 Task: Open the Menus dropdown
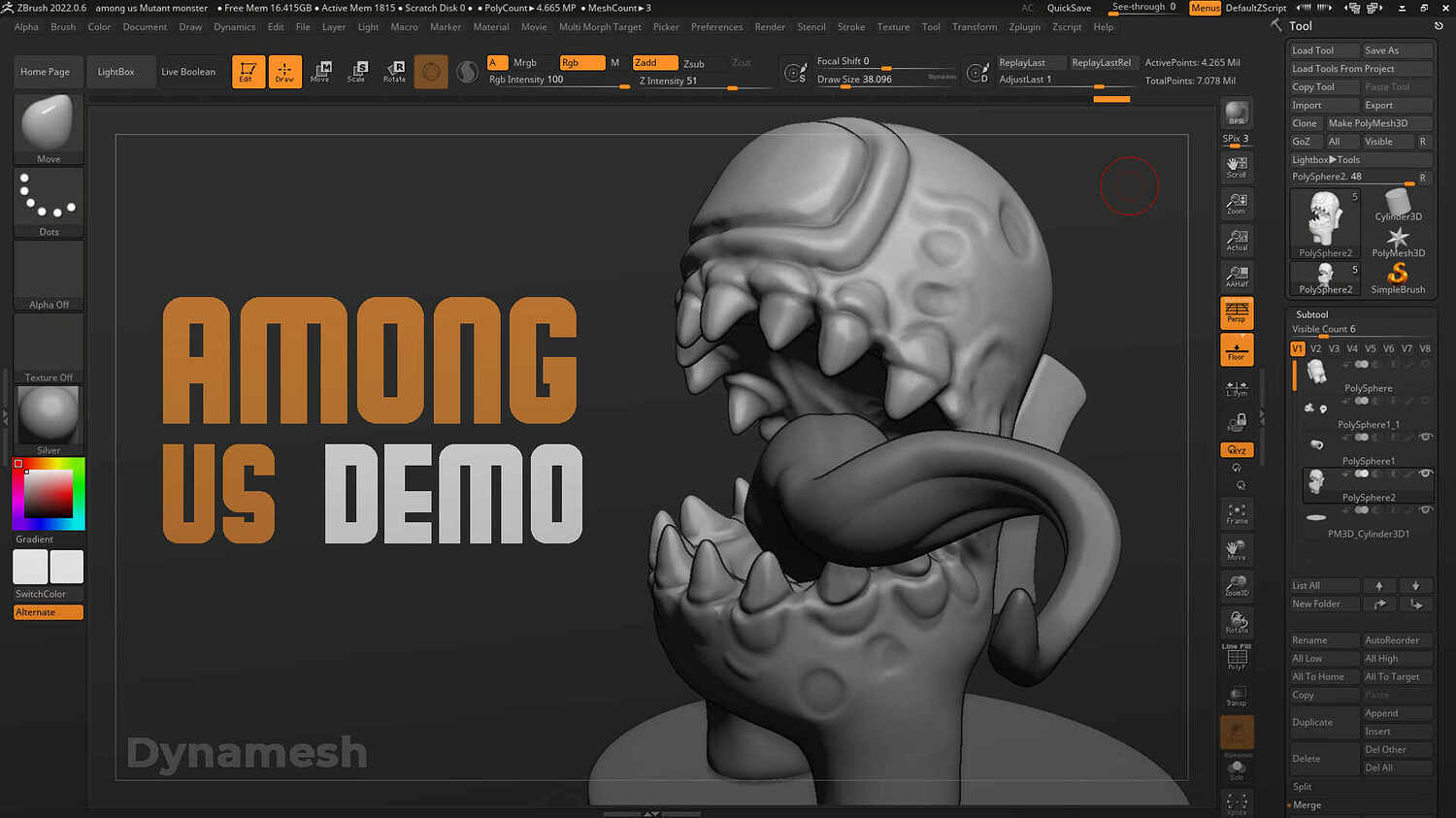click(1205, 8)
